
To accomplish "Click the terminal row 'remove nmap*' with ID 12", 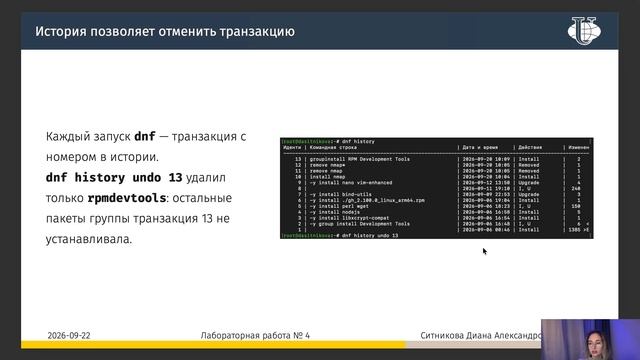I will (436, 165).
